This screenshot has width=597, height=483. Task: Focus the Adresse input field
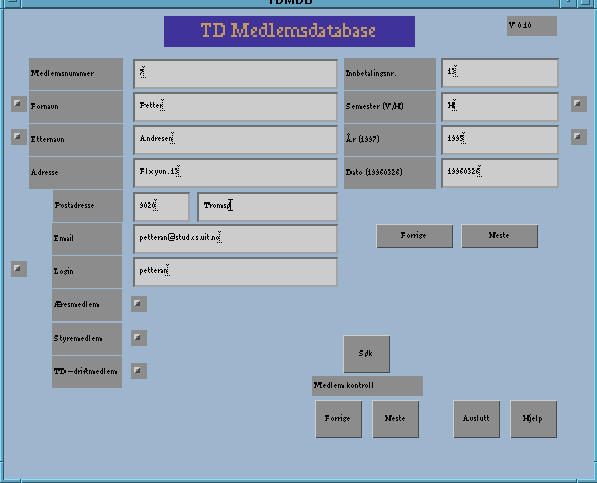[235, 173]
